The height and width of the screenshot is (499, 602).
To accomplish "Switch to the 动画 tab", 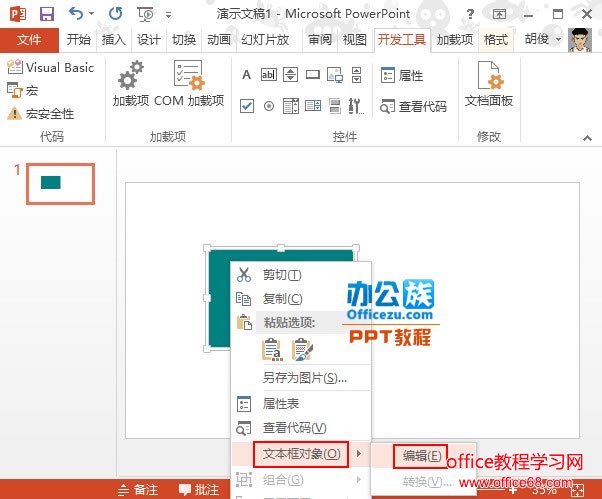I will 219,40.
